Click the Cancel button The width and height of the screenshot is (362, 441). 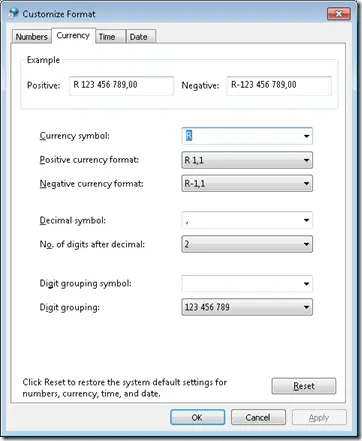pos(258,417)
